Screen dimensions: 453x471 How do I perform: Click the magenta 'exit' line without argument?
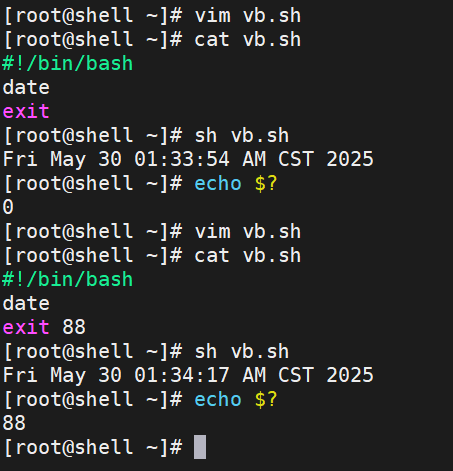[26, 112]
